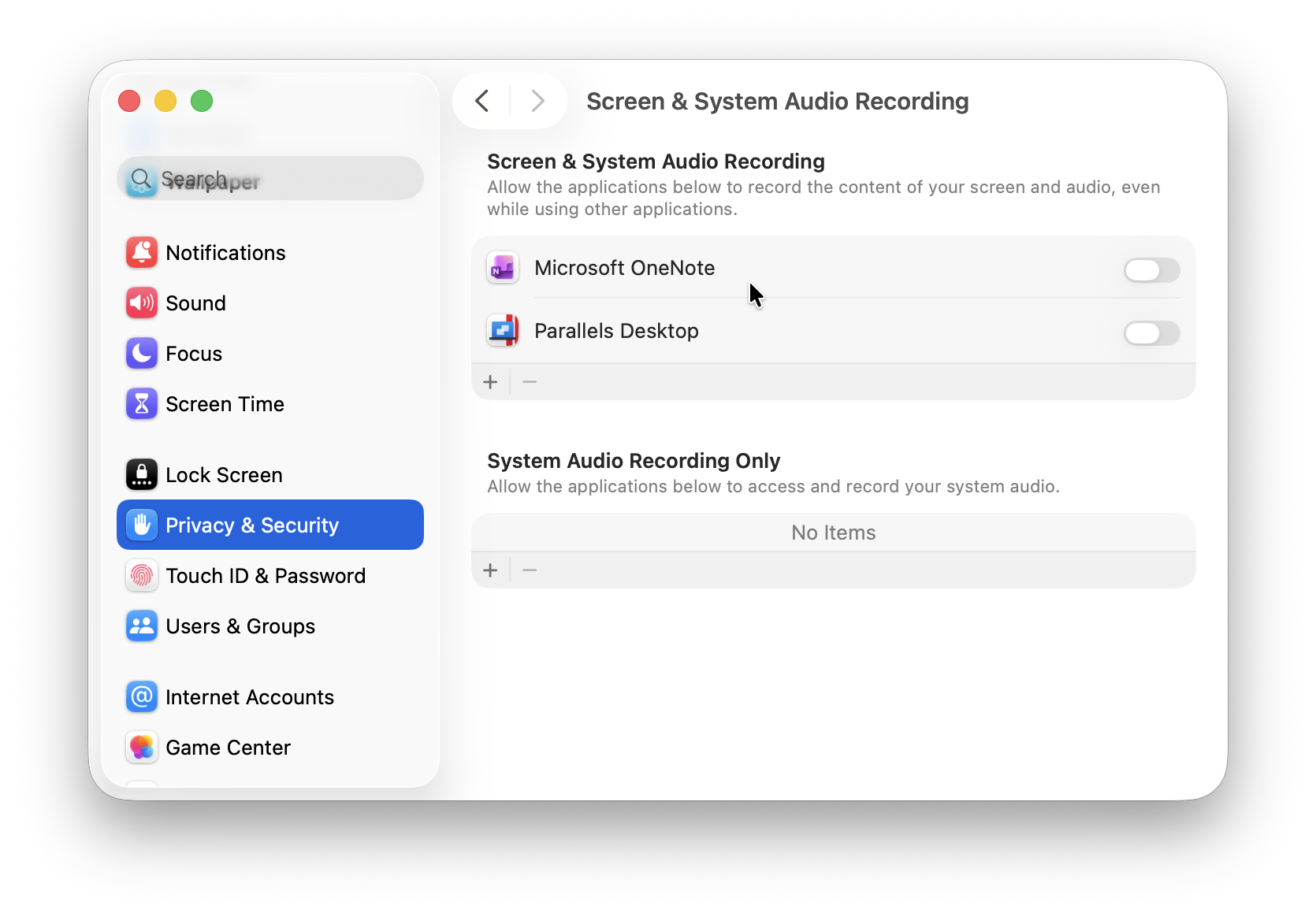Open Game Center settings

point(228,747)
